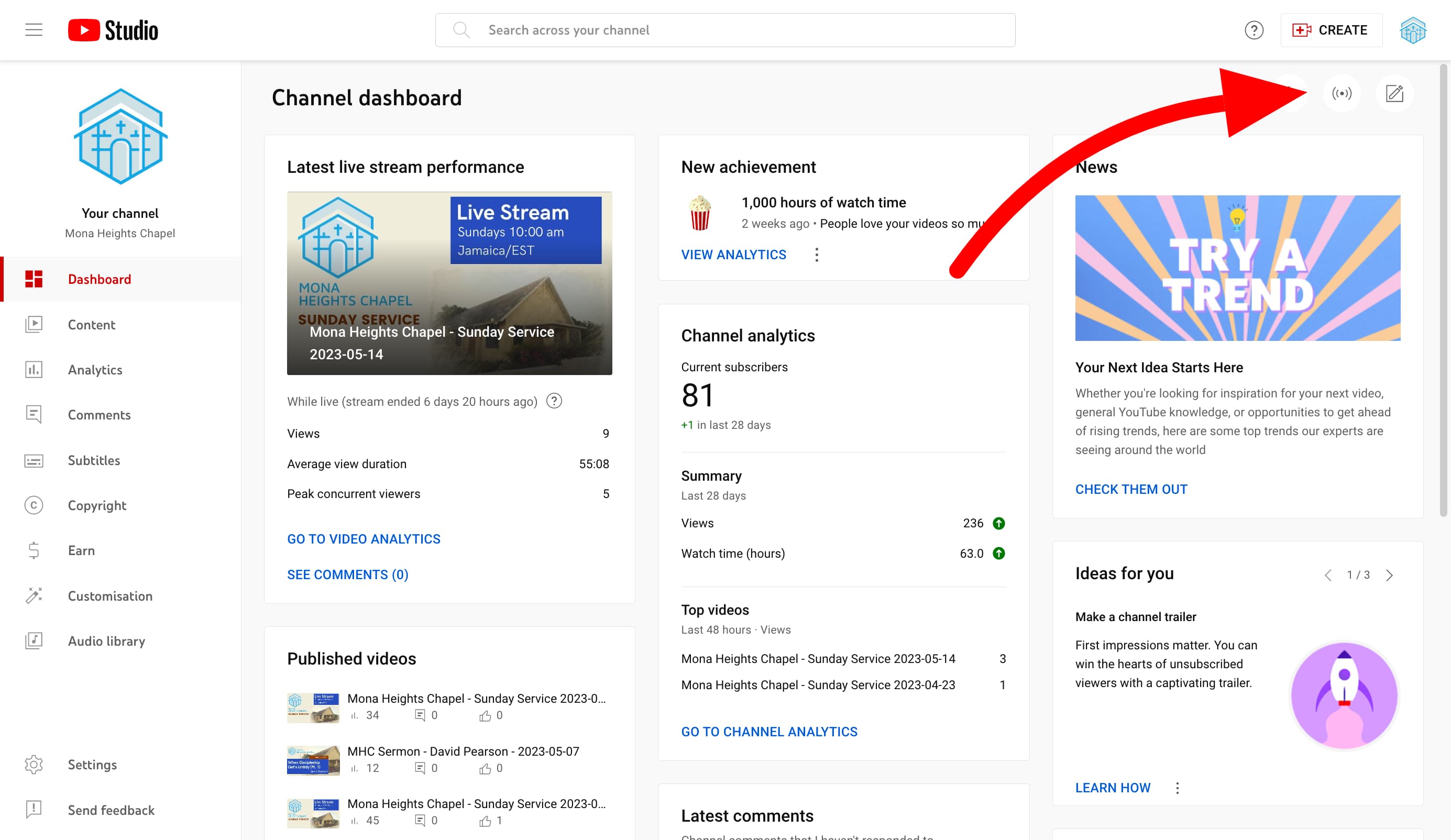Open the Content section in sidebar

(x=92, y=325)
